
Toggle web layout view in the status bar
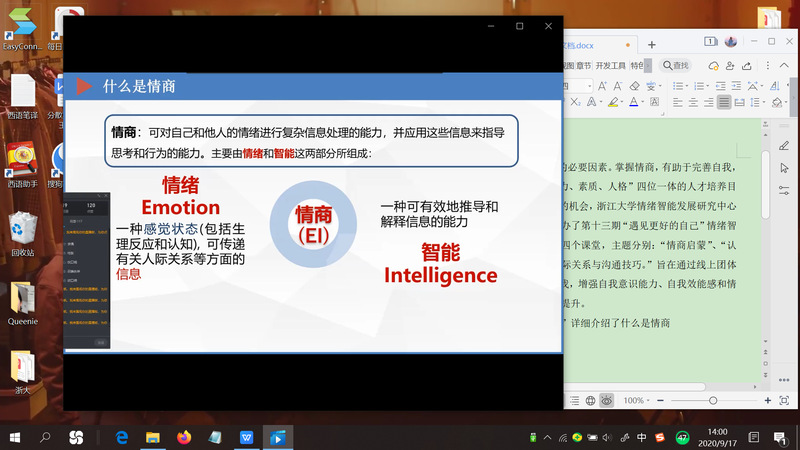tap(588, 400)
